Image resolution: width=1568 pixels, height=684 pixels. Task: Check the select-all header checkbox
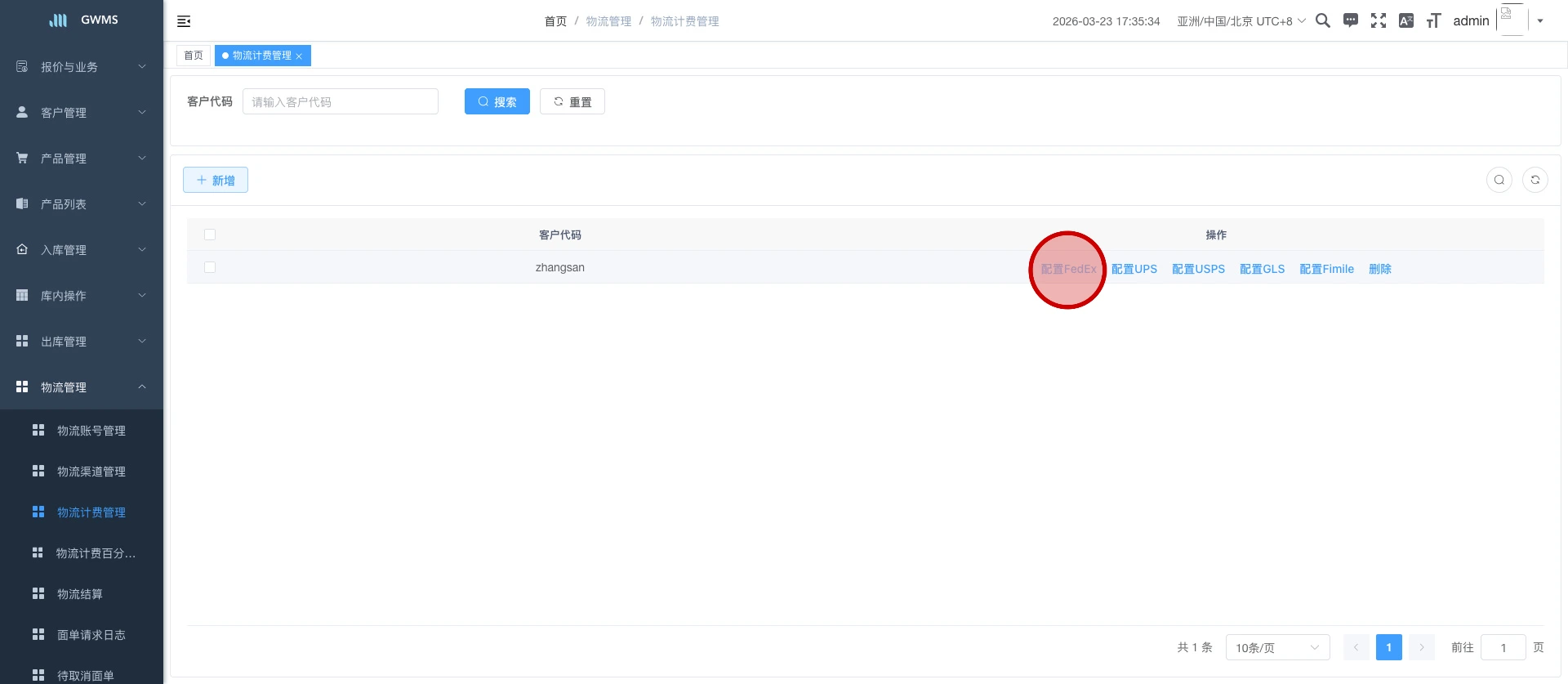pyautogui.click(x=210, y=235)
